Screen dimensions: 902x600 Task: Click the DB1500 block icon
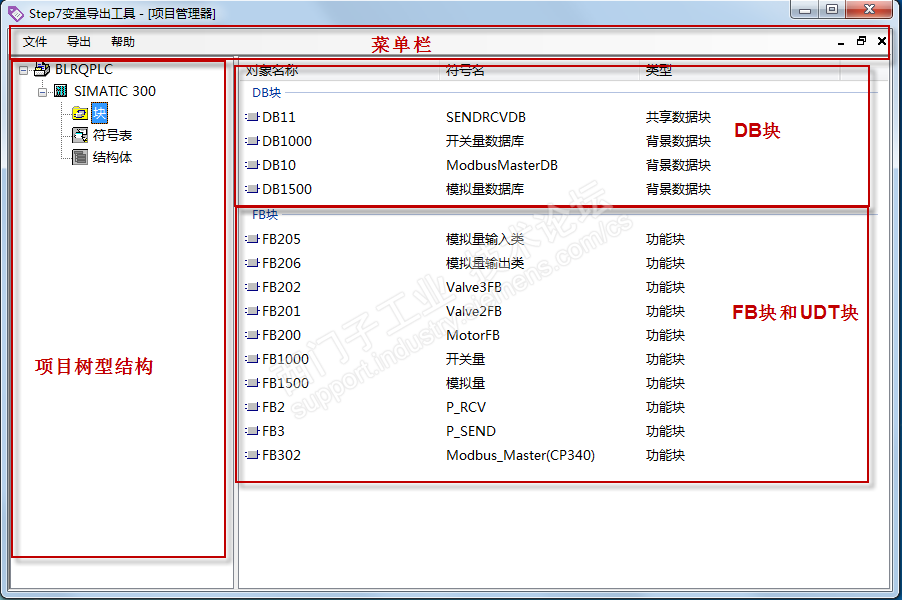click(252, 189)
